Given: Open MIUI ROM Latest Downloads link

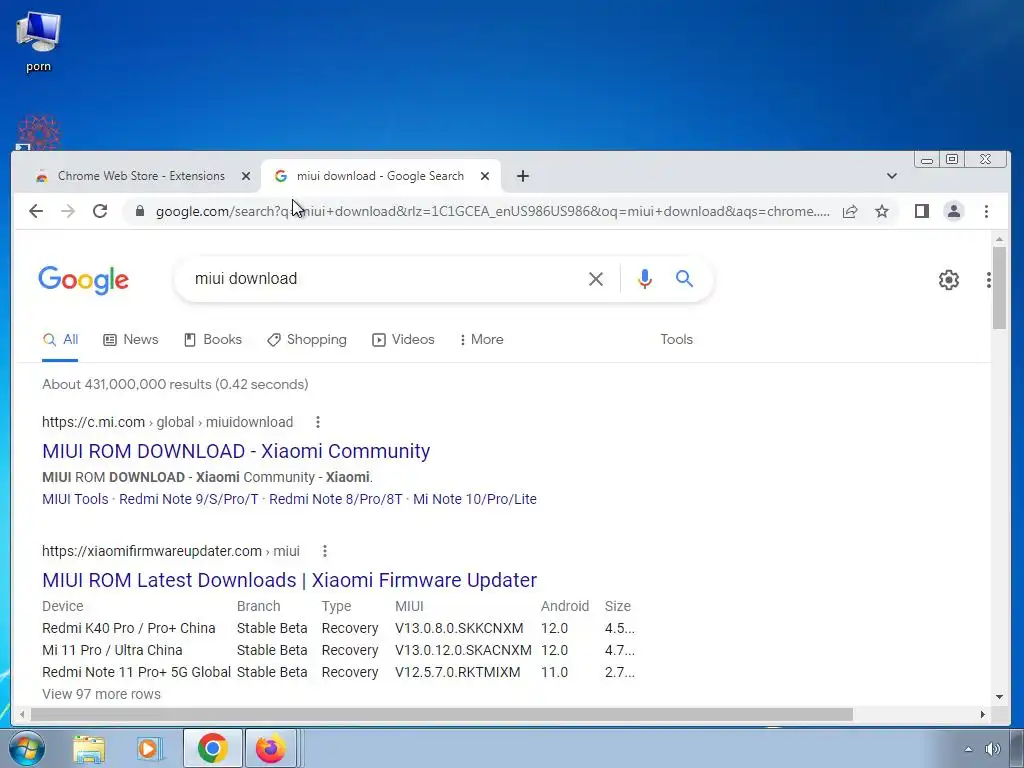Looking at the screenshot, I should point(289,580).
